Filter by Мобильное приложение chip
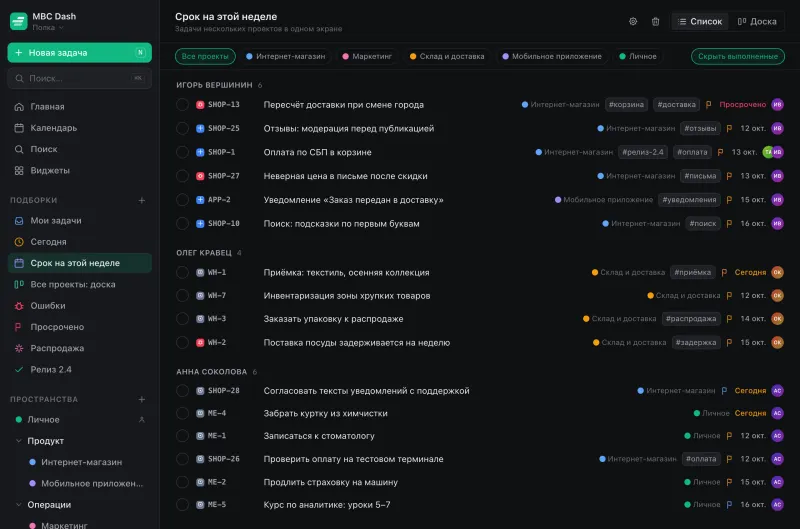 pos(552,56)
